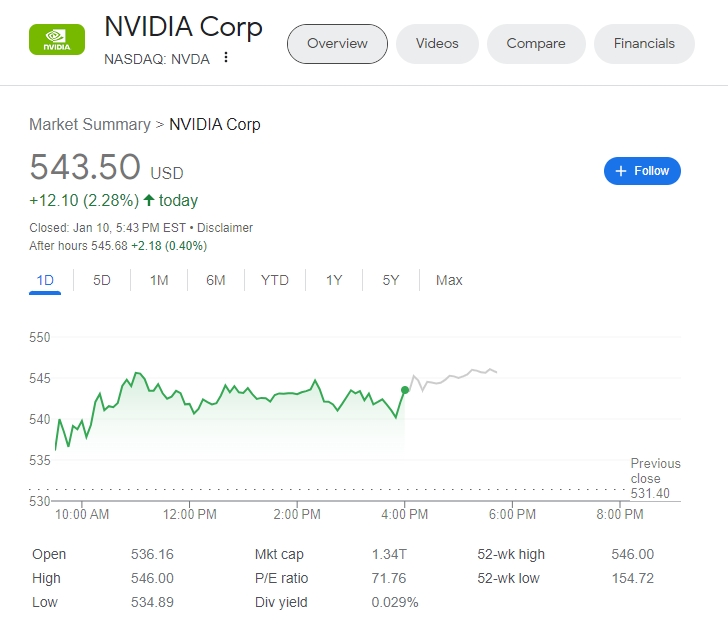Viewport: 728px width, 624px height.
Task: Show the 1Y price history
Action: click(x=334, y=280)
